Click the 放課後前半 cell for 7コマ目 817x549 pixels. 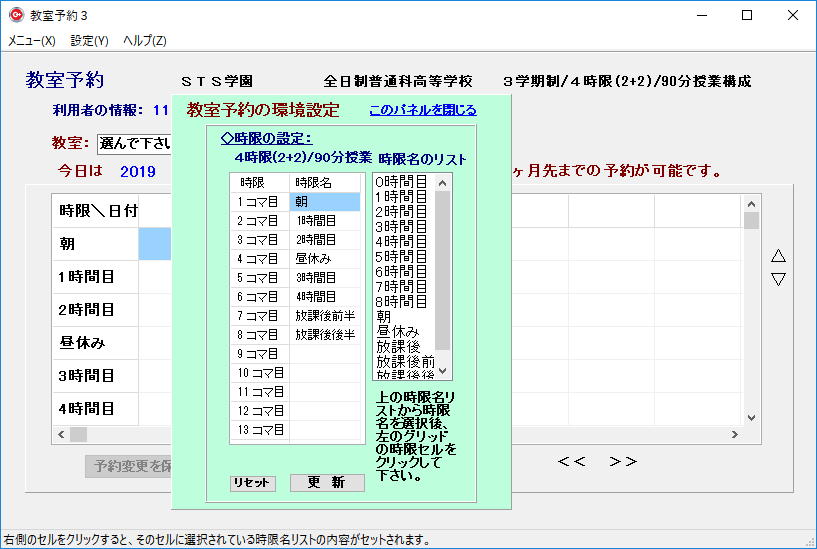tap(325, 316)
